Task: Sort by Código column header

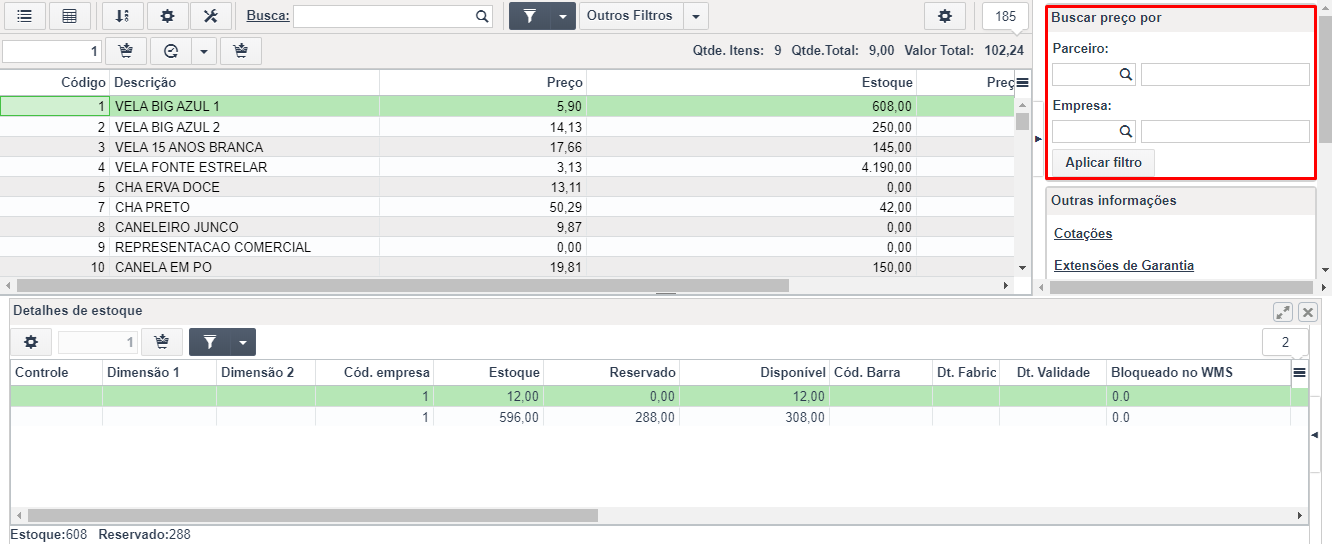Action: pos(55,83)
